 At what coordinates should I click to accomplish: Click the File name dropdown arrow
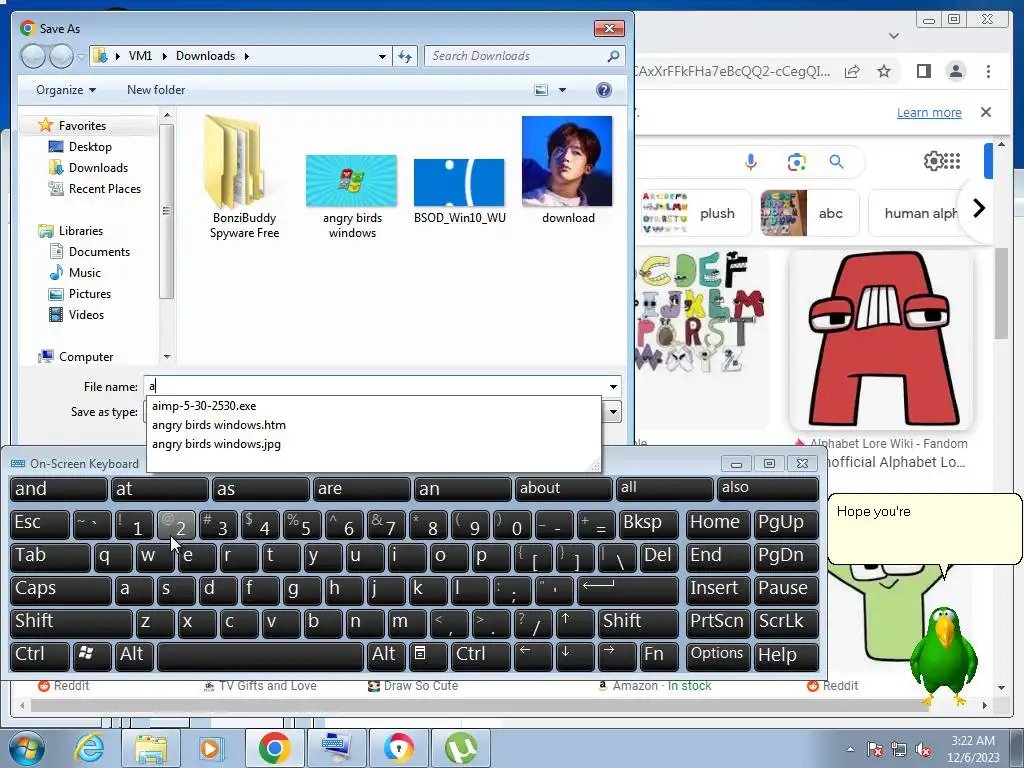click(613, 387)
